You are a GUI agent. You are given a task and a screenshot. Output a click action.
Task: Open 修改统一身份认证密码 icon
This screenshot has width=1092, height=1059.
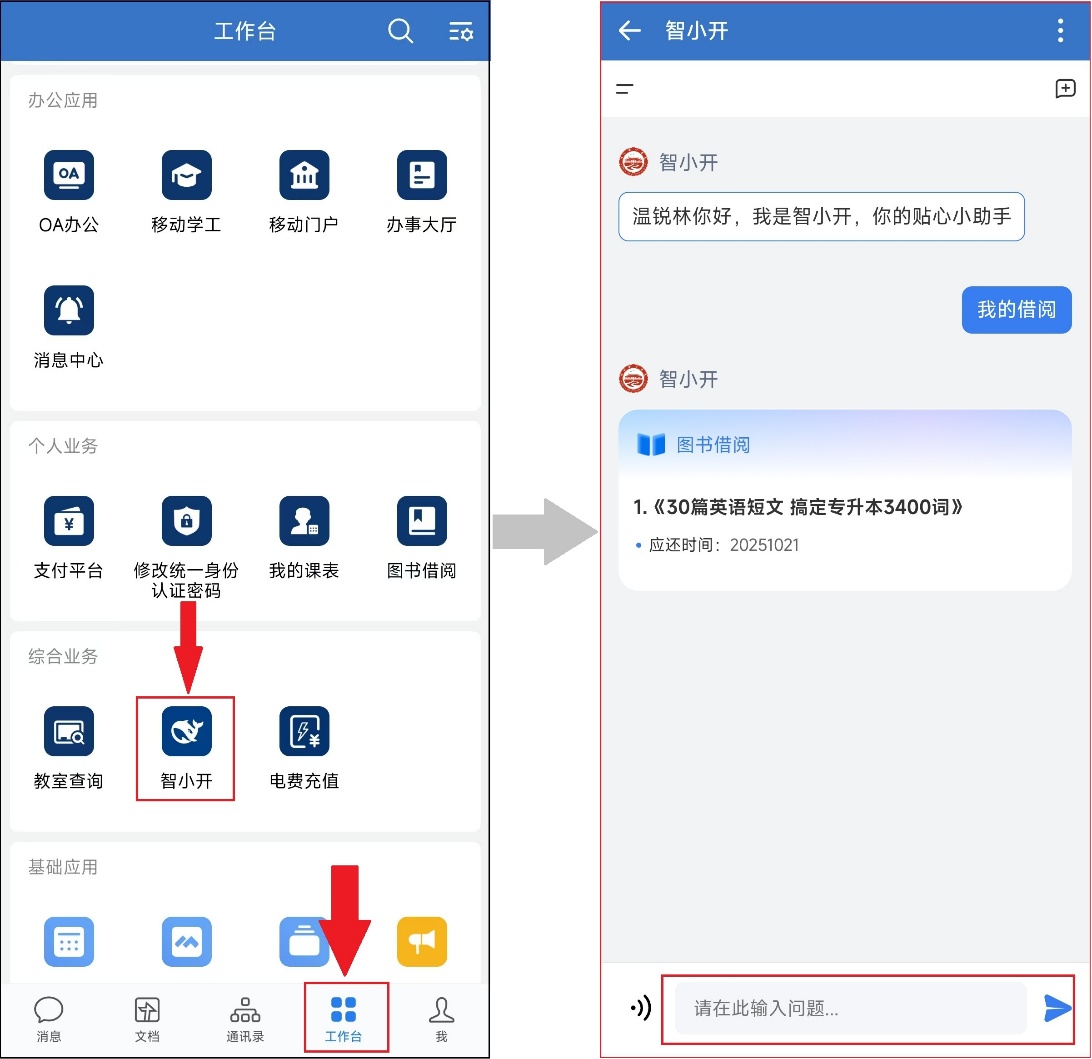[186, 521]
